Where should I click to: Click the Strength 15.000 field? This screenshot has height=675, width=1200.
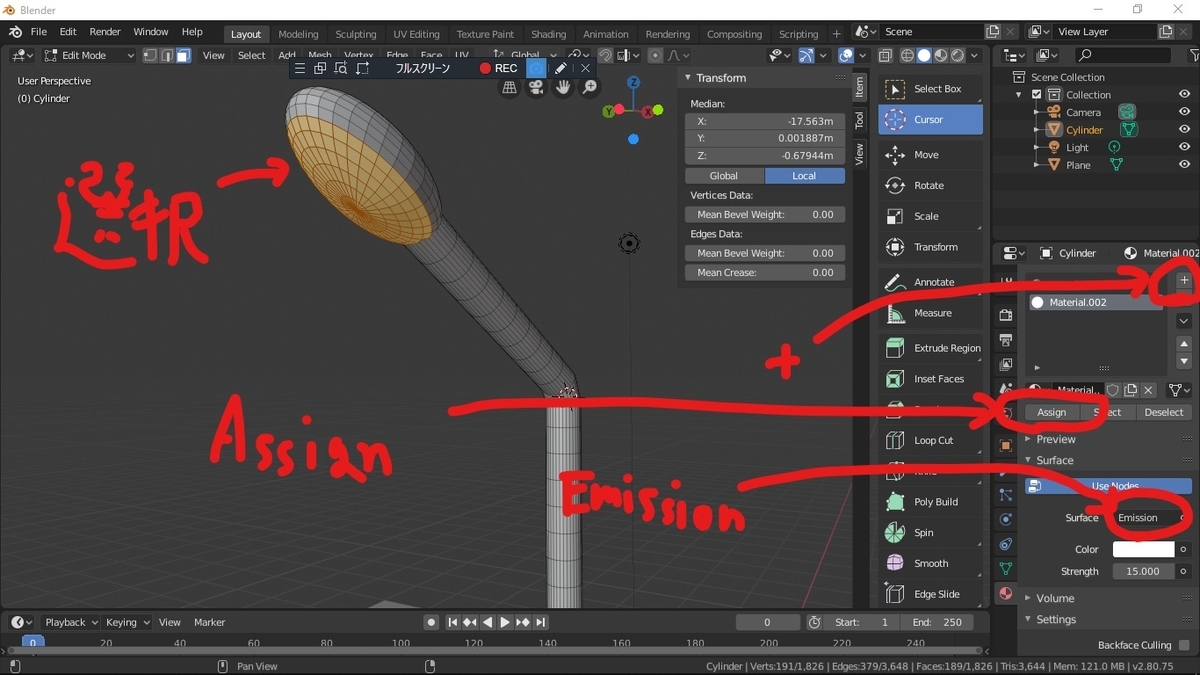1143,571
